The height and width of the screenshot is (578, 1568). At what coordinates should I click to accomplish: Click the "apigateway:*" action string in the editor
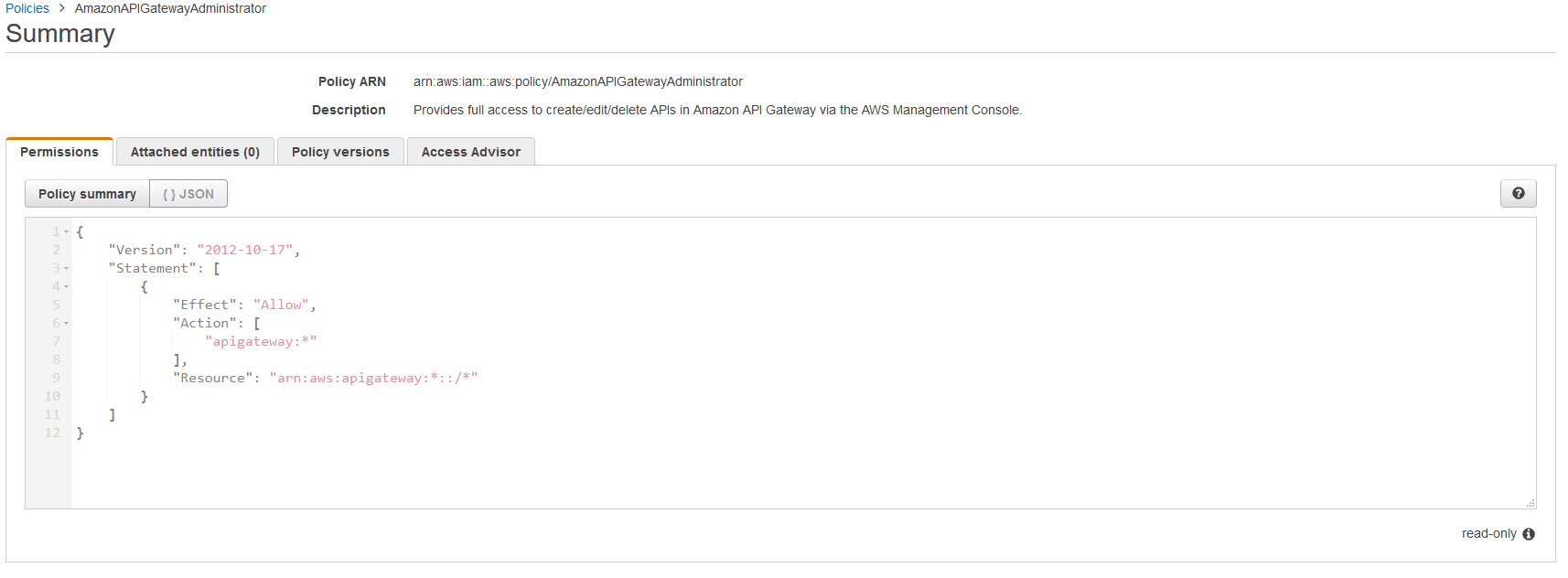click(261, 341)
